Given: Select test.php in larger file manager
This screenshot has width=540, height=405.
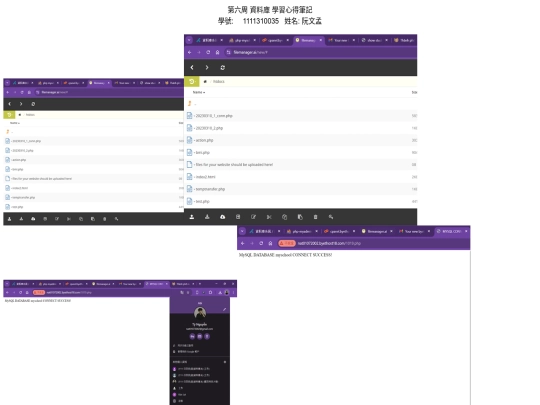Looking at the screenshot, I should point(300,201).
